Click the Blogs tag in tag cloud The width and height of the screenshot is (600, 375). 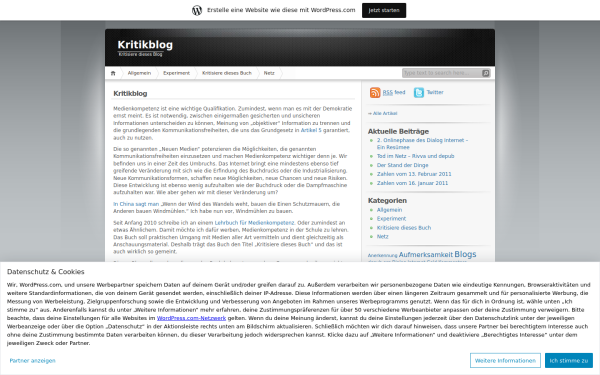pyautogui.click(x=465, y=254)
